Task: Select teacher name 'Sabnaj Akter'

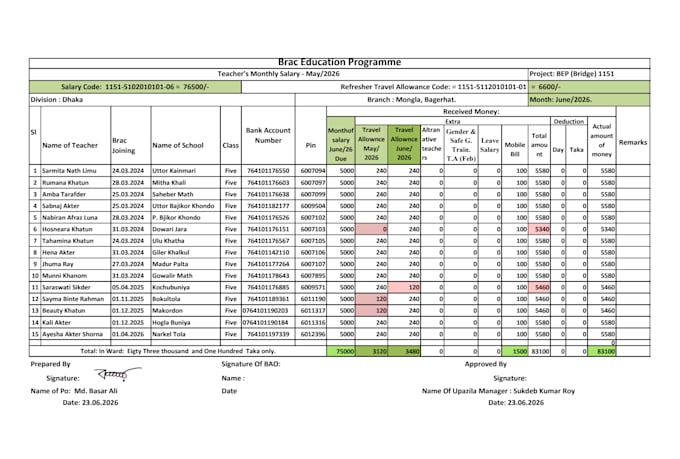Action: point(61,206)
